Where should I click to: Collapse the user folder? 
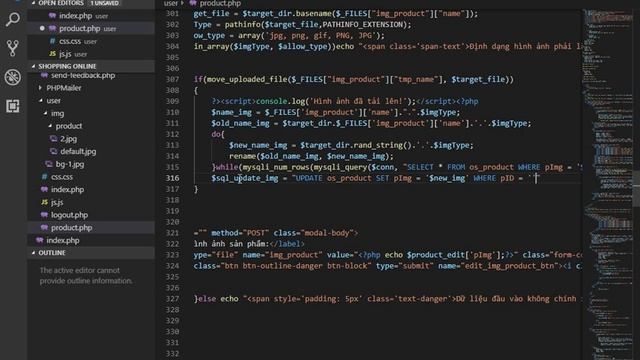40,100
